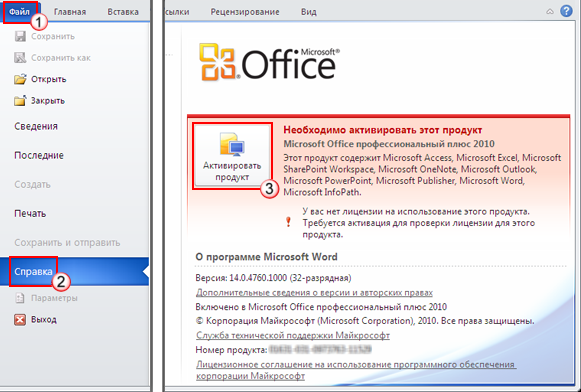Image resolution: width=581 pixels, height=392 pixels.
Task: Click the Сохранить как icon
Action: pos(20,57)
